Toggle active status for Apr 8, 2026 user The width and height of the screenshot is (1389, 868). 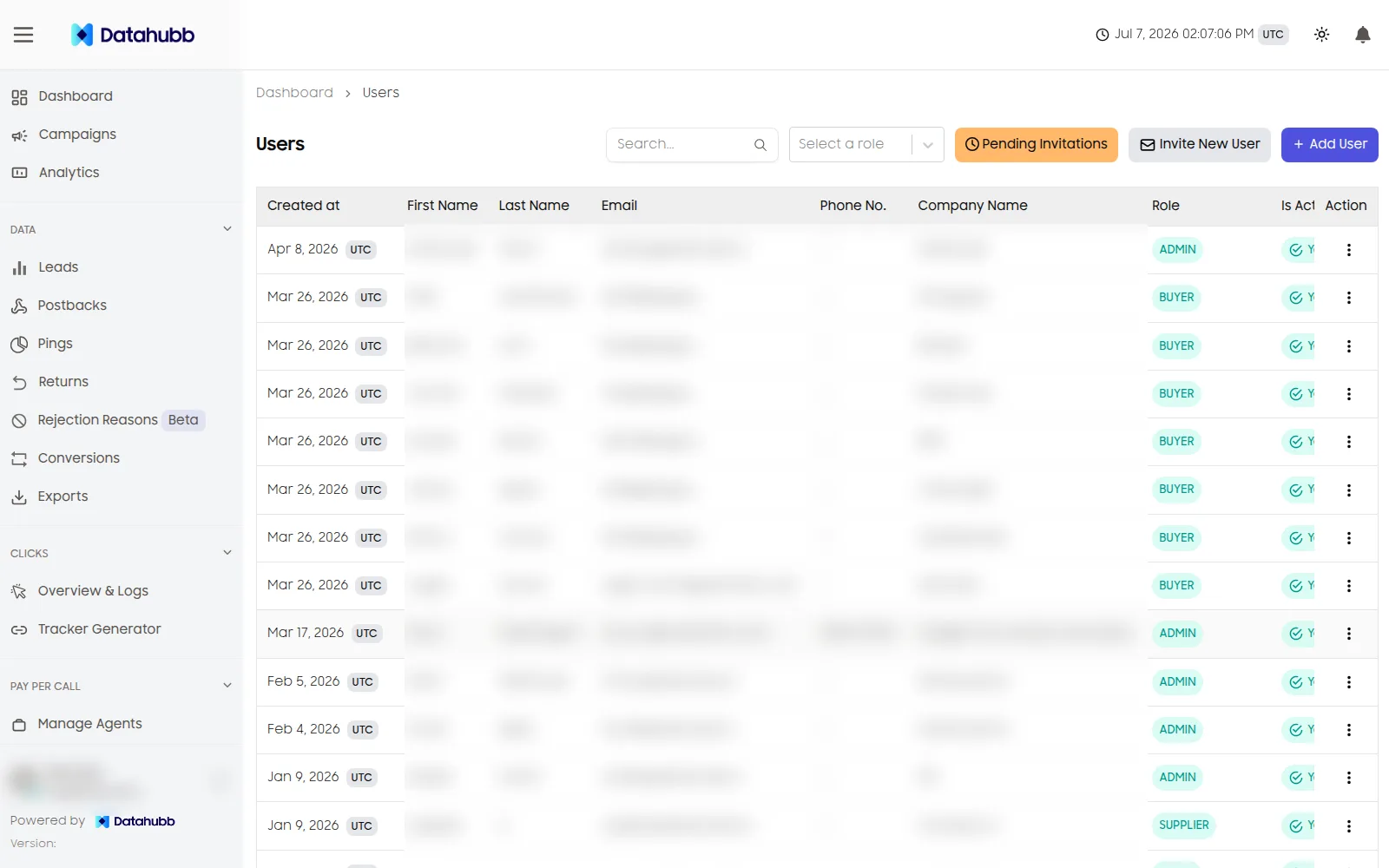1300,250
